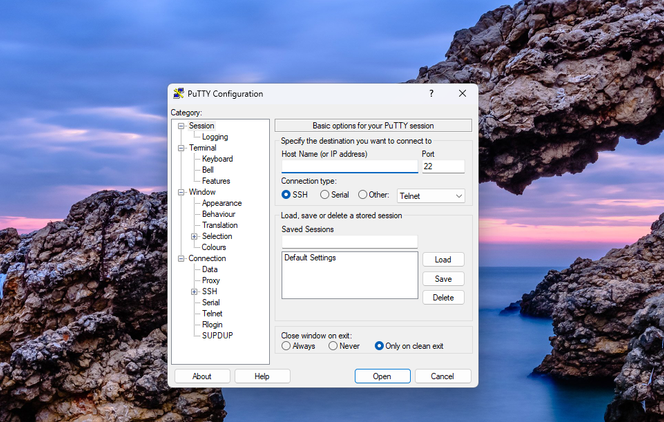Screen dimensions: 664x422
Task: Click the Delete session button
Action: pos(443,298)
